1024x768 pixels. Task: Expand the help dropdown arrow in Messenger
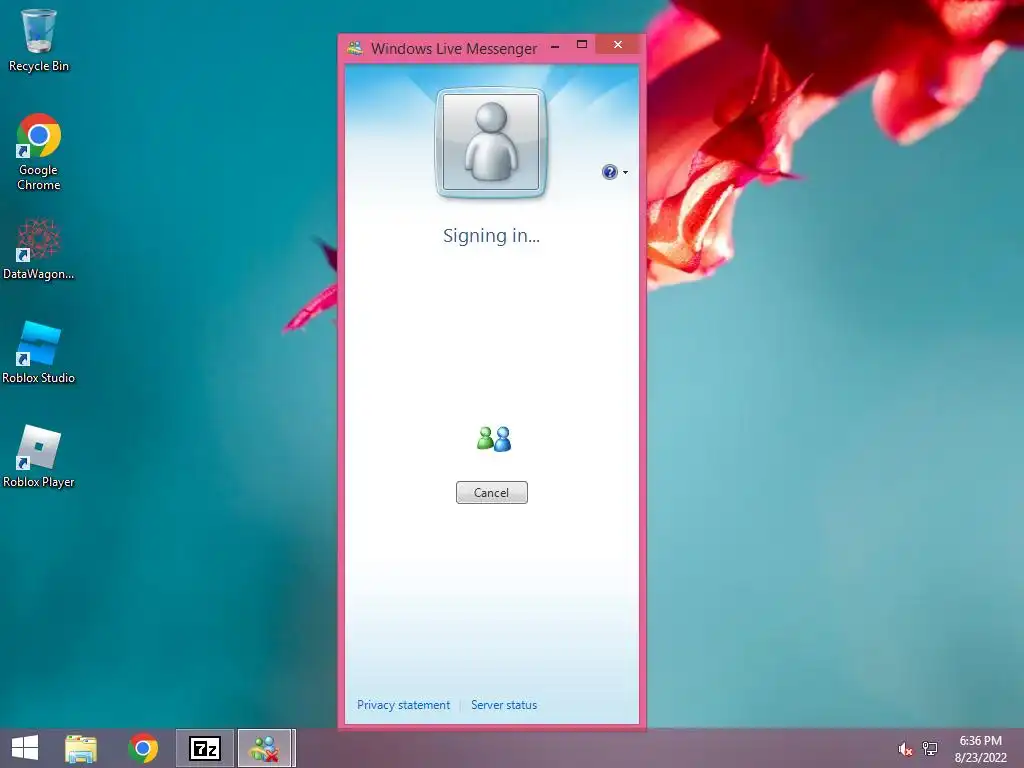coord(626,172)
